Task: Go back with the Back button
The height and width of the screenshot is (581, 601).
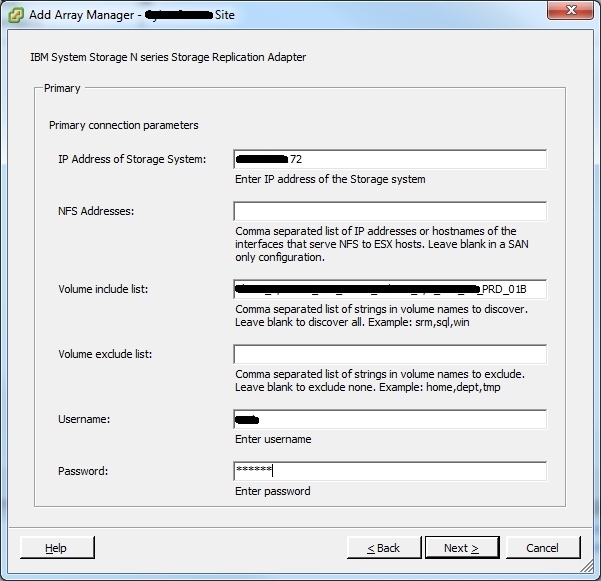Action: [383, 548]
